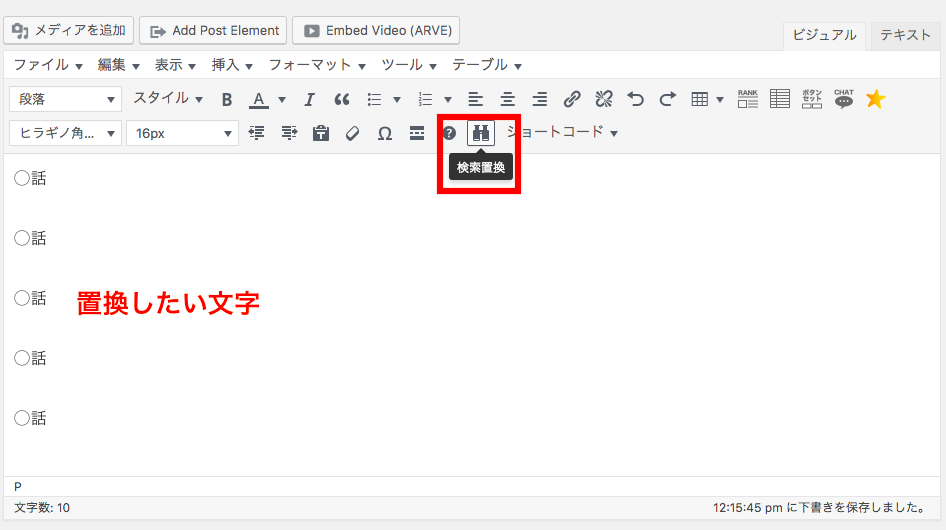Open the 表示 menu
Viewport: 946px width, 530px height.
tap(175, 65)
